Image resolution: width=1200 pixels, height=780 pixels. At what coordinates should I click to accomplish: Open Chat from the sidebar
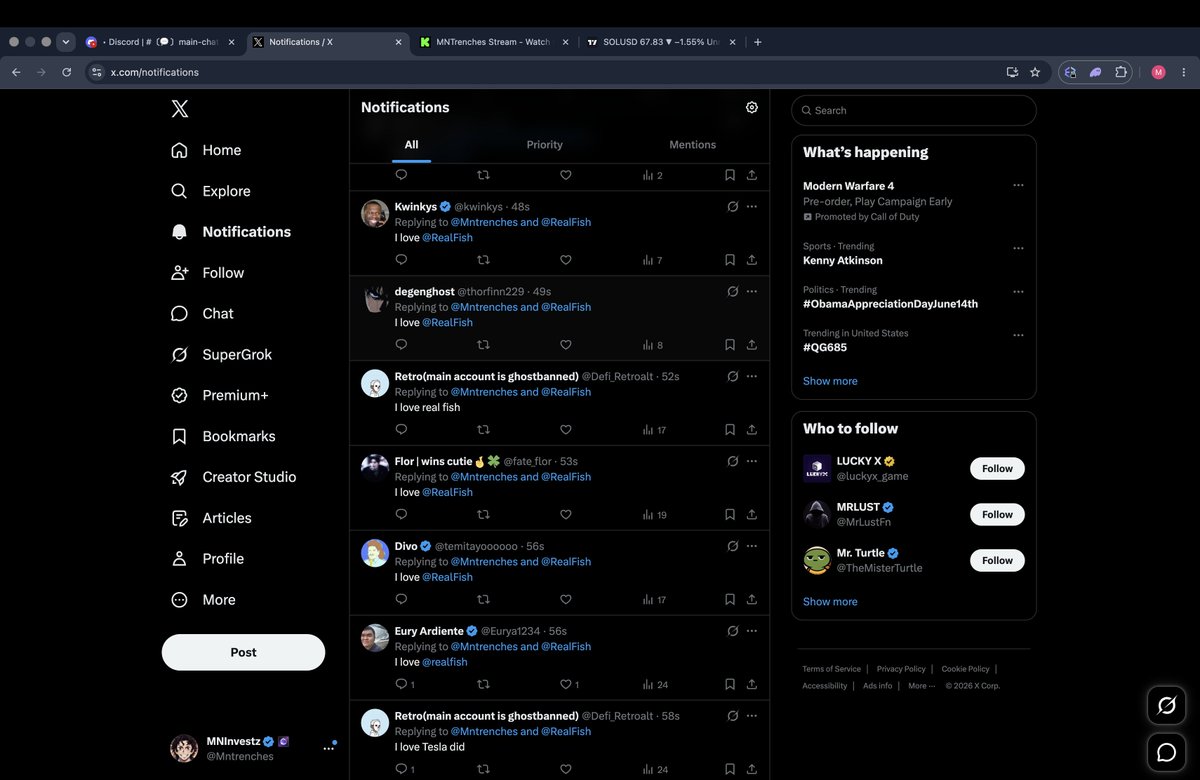pos(202,313)
